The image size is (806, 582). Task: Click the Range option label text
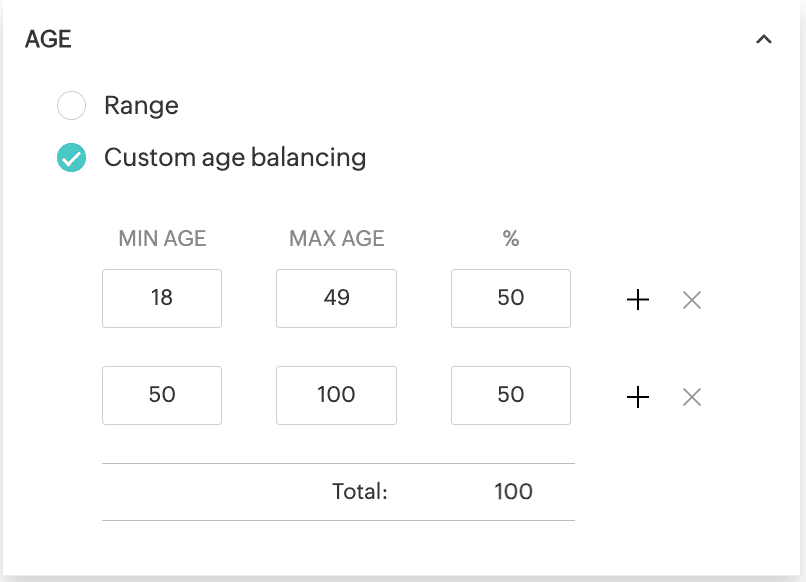click(x=141, y=106)
